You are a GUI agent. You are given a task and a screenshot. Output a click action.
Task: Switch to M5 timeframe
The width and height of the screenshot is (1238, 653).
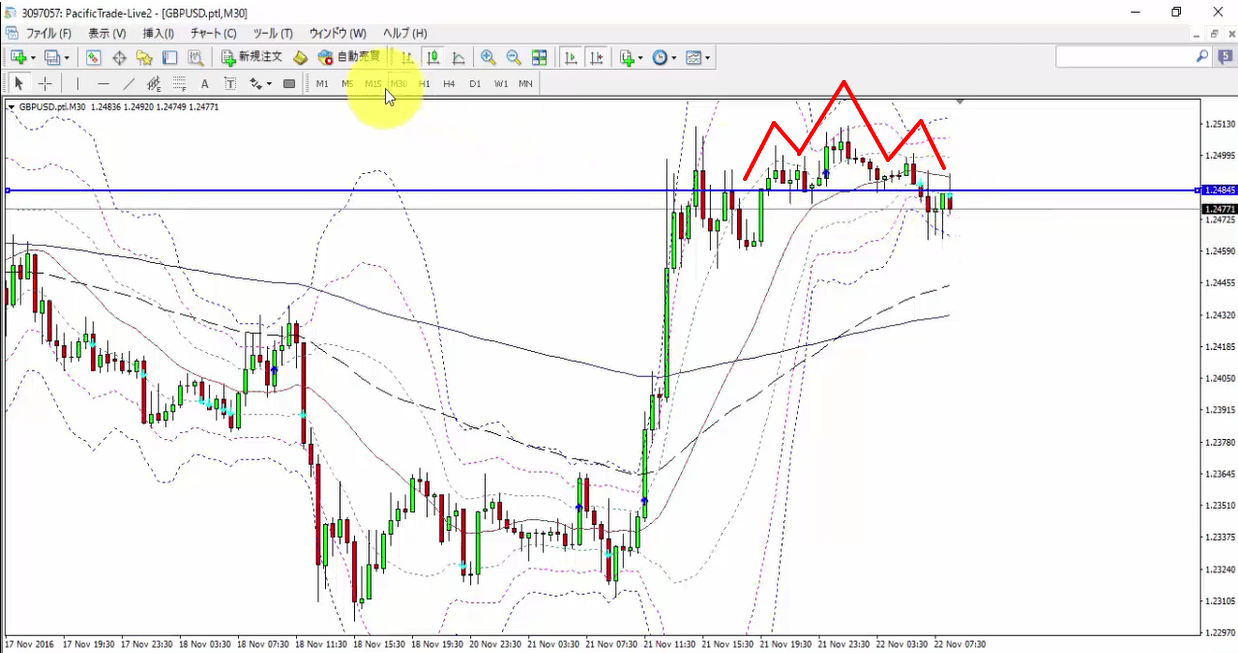coord(347,84)
